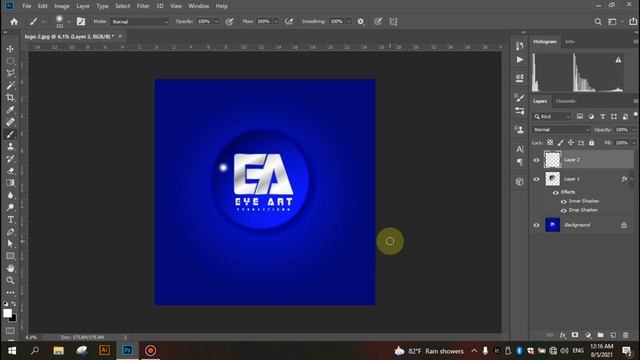
Task: Select the Eyedropper tool
Action: 10,110
